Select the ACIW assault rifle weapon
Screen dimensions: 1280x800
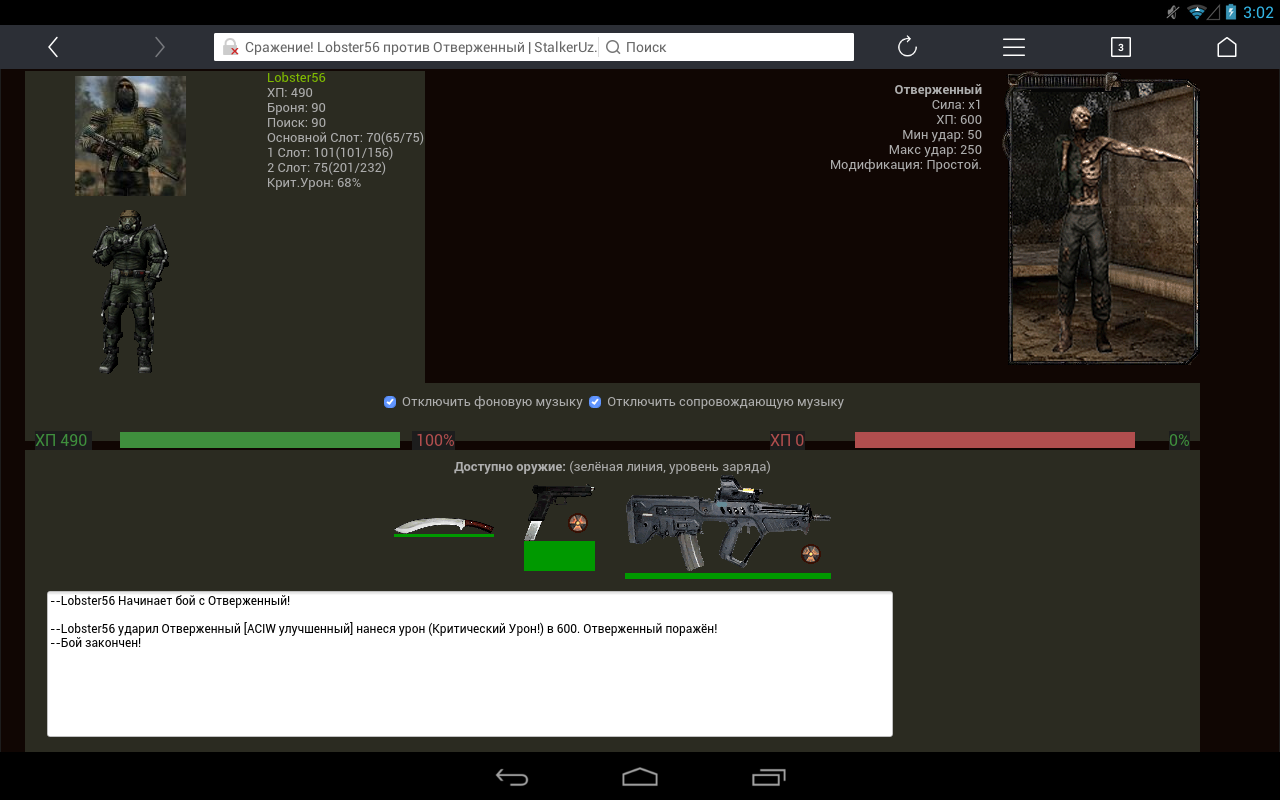click(x=728, y=527)
